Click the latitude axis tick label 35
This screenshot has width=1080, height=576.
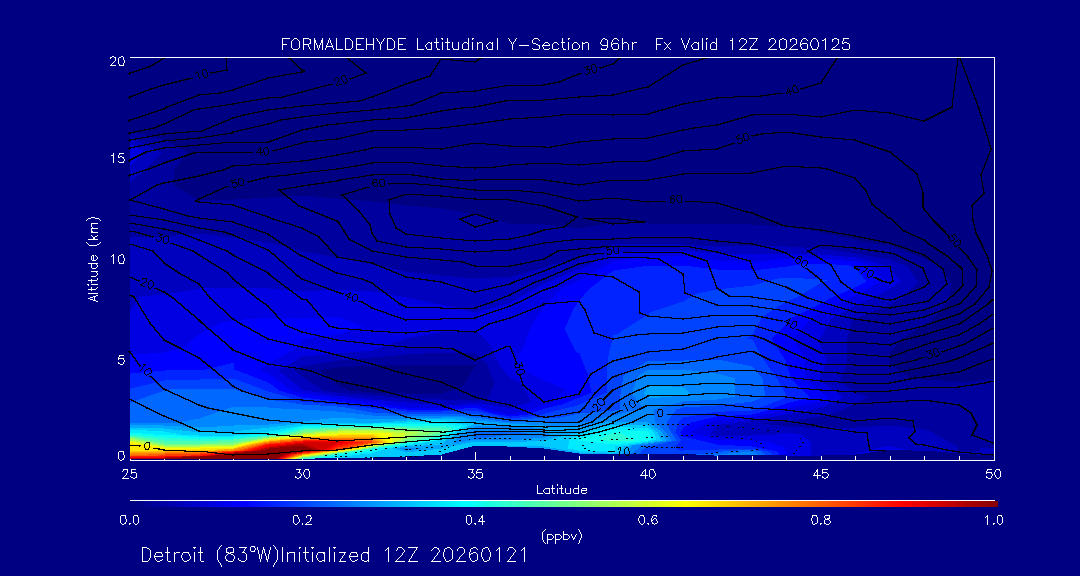[475, 474]
